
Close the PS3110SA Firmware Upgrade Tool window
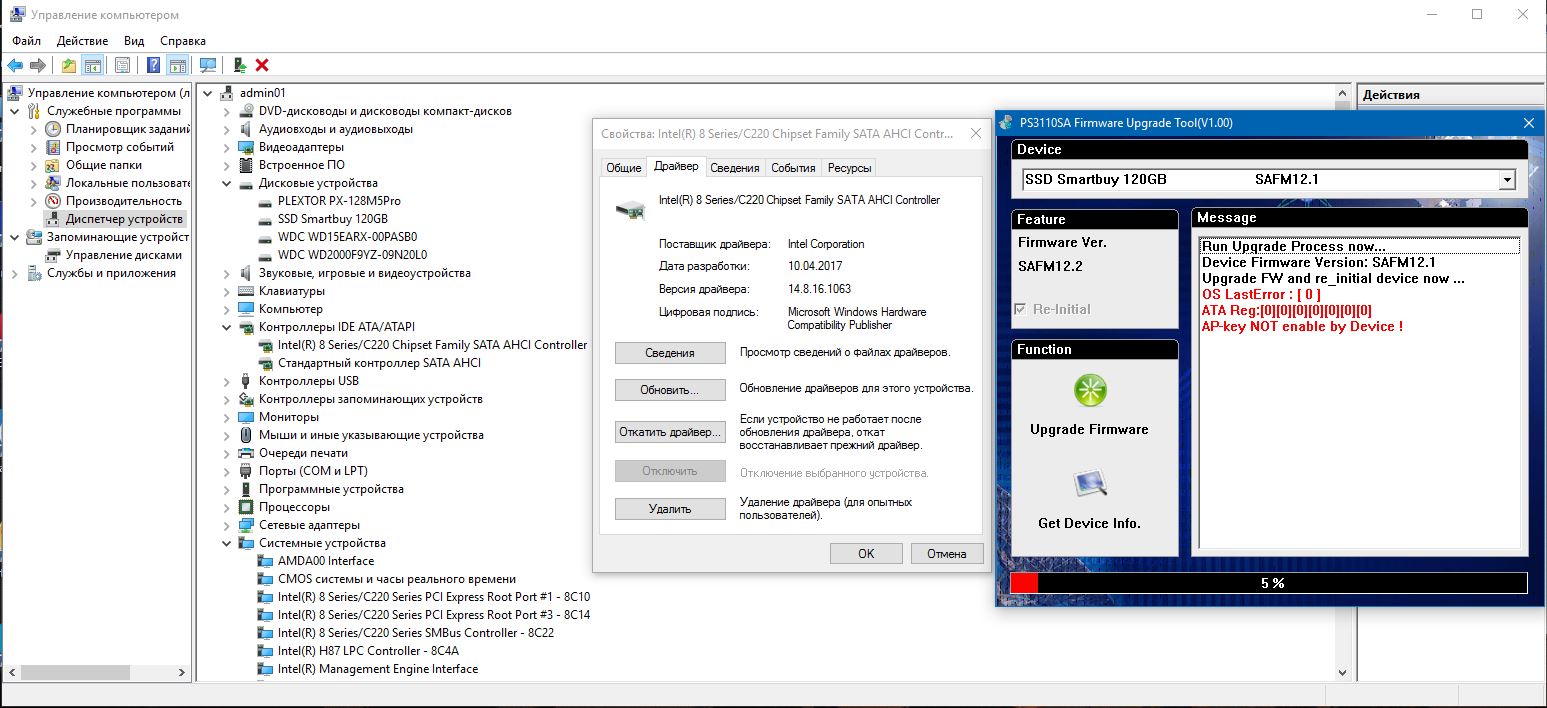click(x=1528, y=123)
